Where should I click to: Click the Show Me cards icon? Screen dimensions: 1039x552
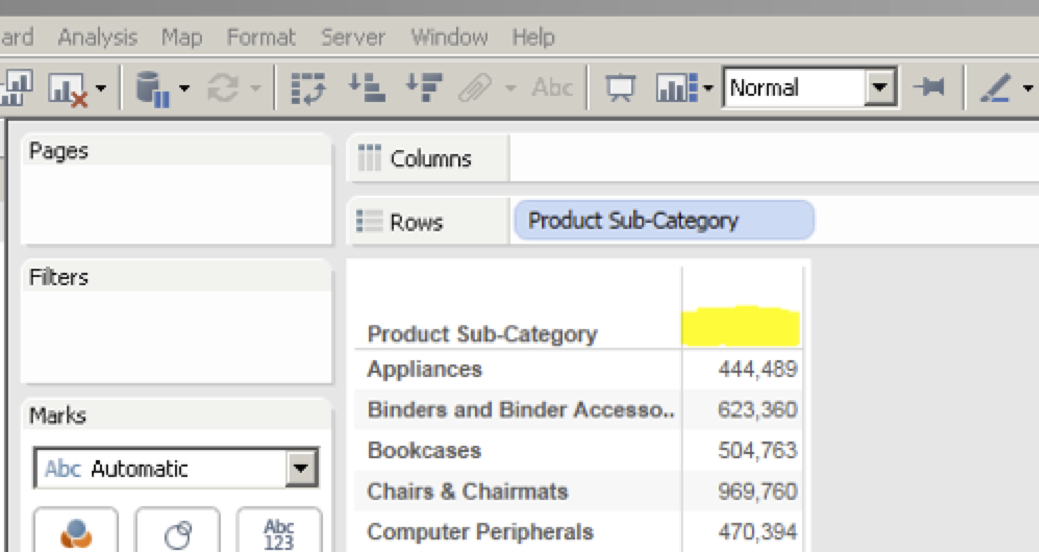677,88
